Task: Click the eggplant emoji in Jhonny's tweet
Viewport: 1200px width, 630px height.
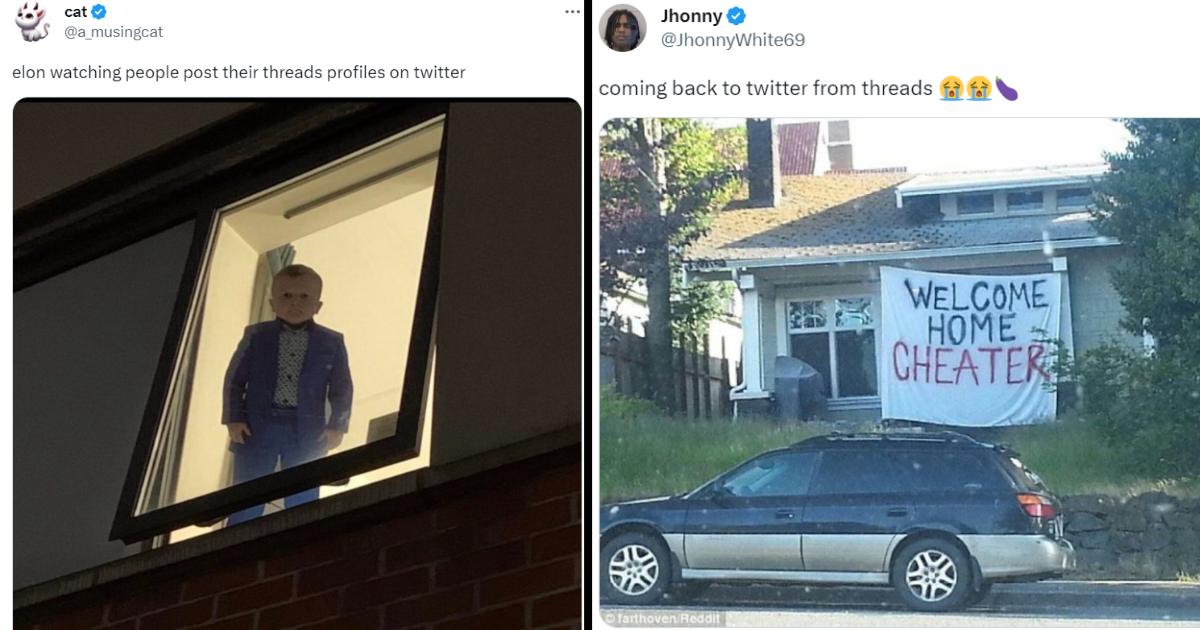Action: coord(1006,89)
